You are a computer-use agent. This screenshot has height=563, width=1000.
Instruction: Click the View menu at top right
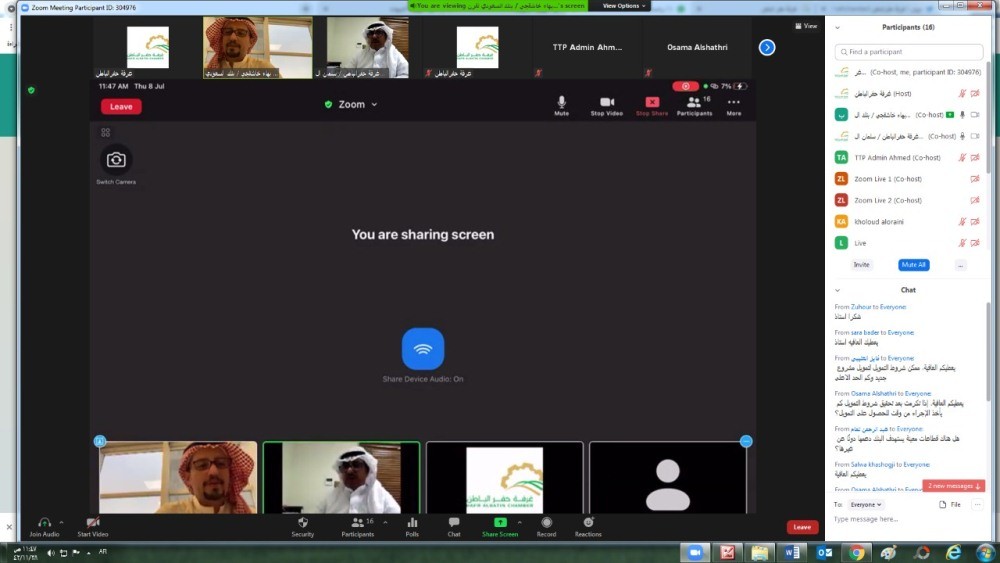[806, 26]
